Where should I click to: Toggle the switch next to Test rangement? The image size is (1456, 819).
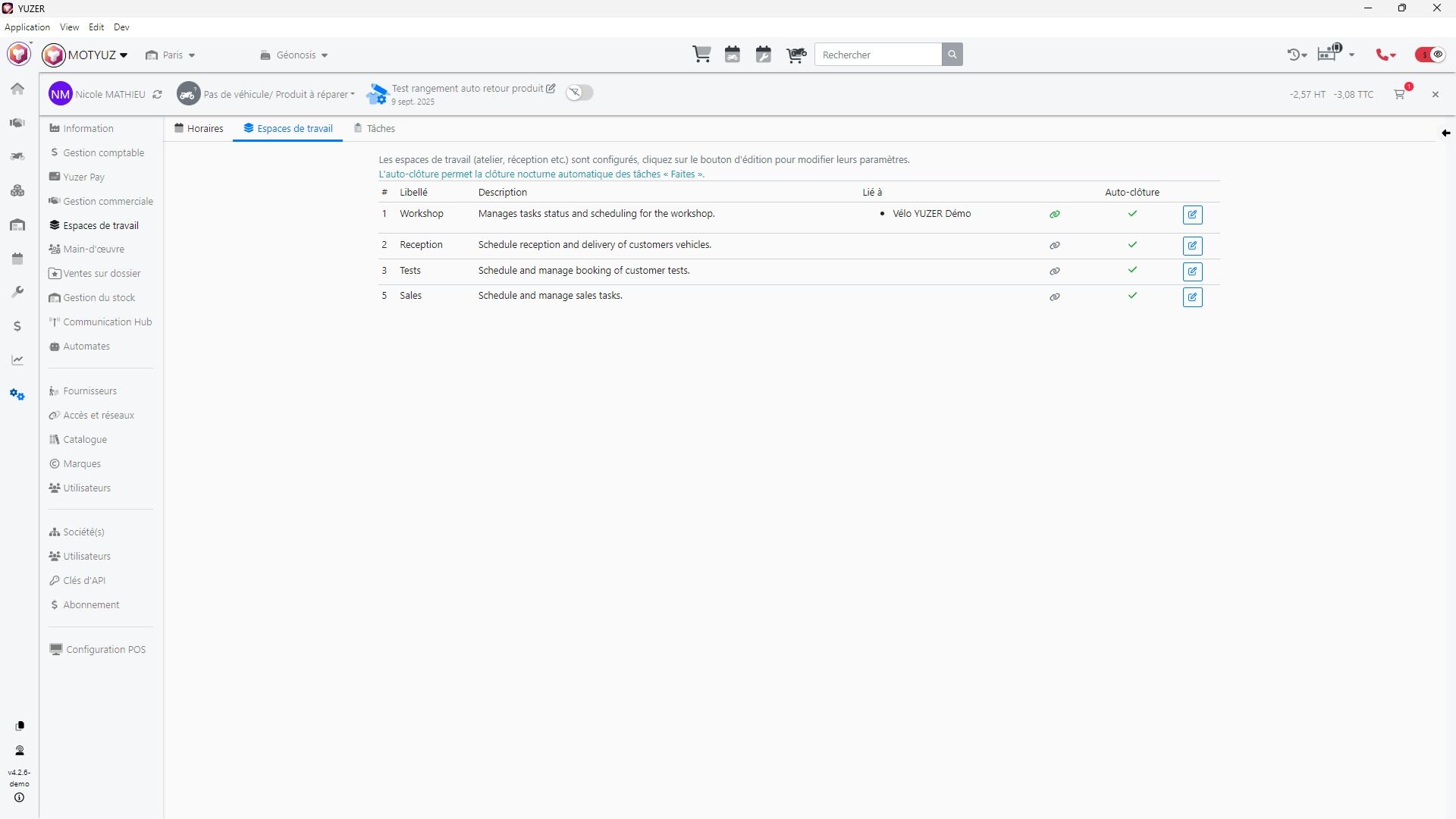point(579,93)
